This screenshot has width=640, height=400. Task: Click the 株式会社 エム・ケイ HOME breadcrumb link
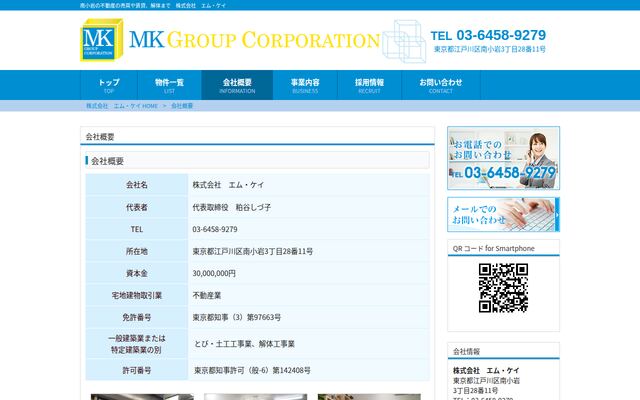coord(122,106)
